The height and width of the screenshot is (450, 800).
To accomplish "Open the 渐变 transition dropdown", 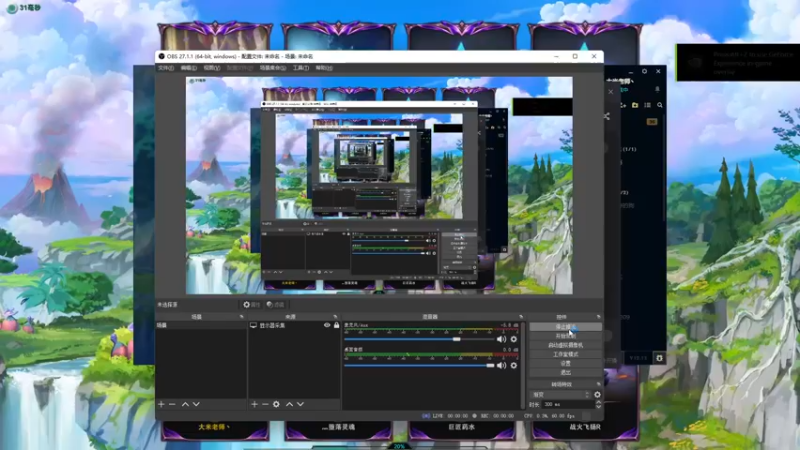I will click(x=560, y=394).
